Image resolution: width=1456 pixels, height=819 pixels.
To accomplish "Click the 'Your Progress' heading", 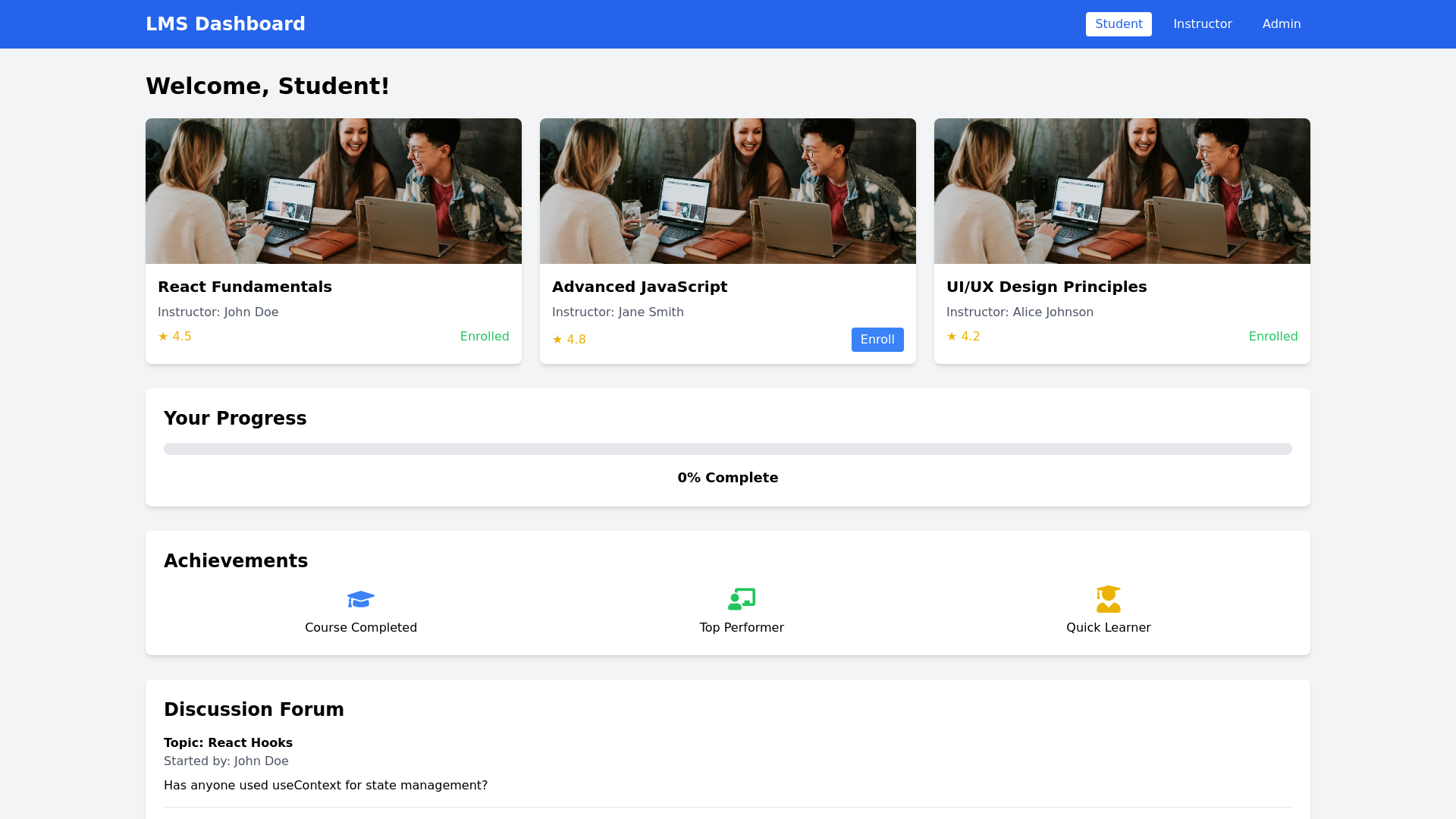I will point(235,419).
